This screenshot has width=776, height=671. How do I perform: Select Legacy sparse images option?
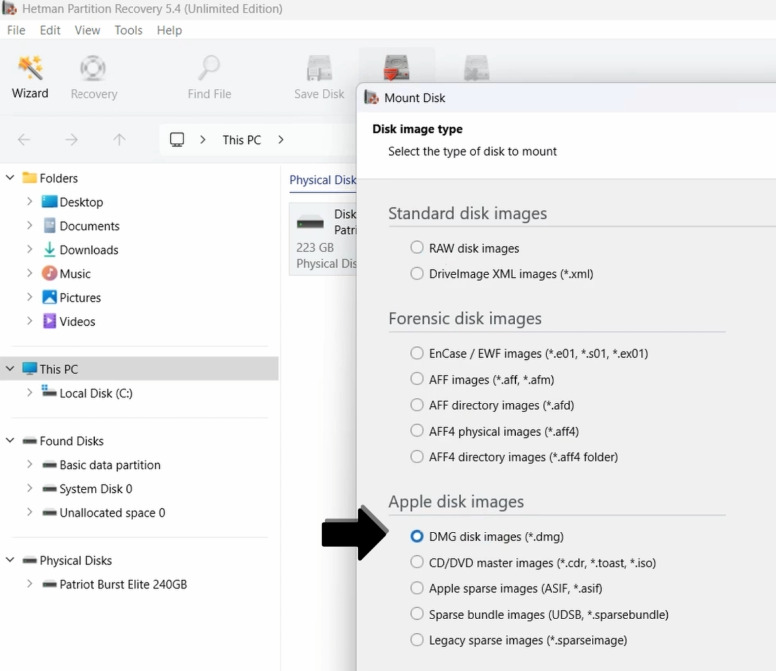pos(417,640)
